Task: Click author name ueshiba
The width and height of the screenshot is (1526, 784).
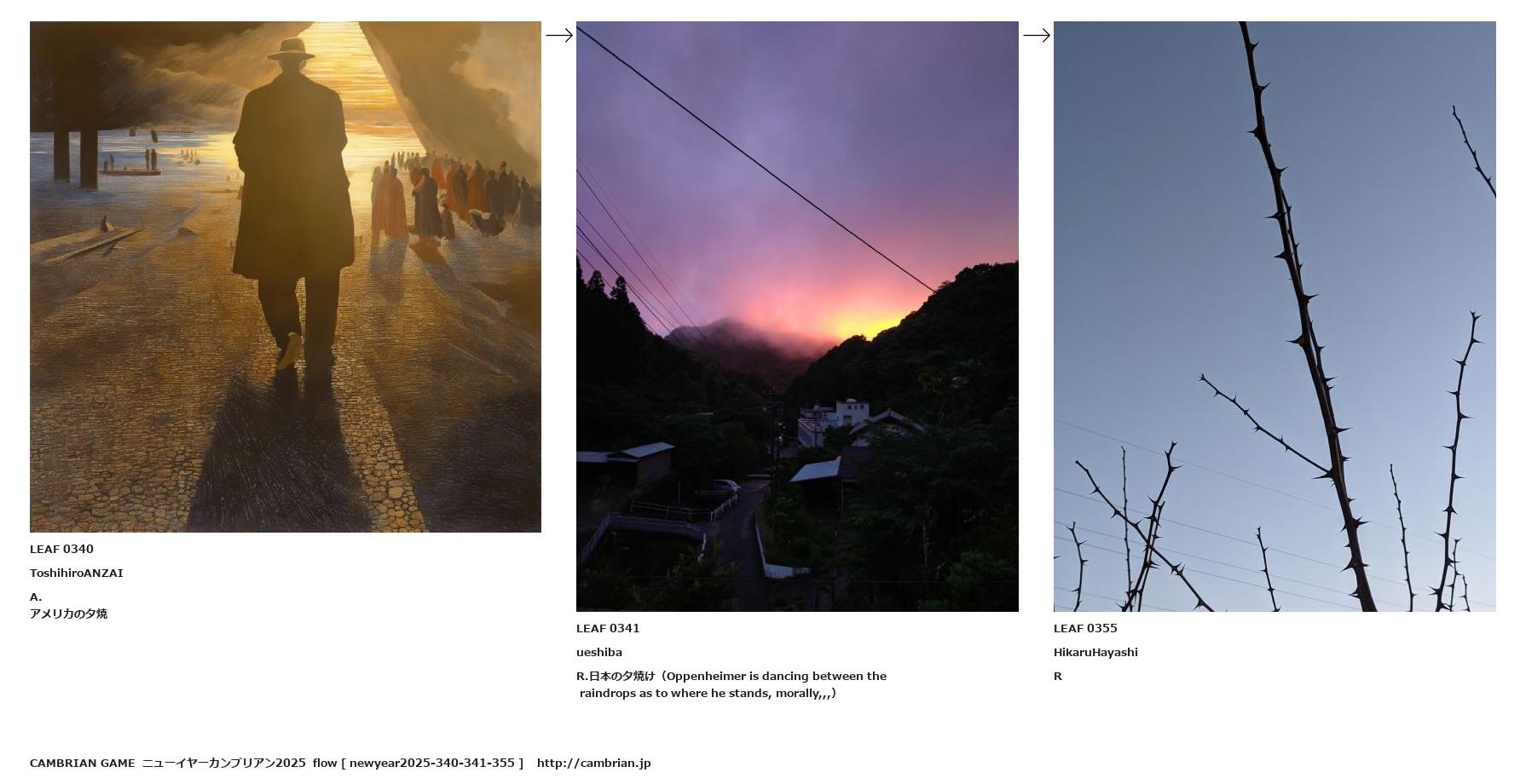Action: point(599,652)
